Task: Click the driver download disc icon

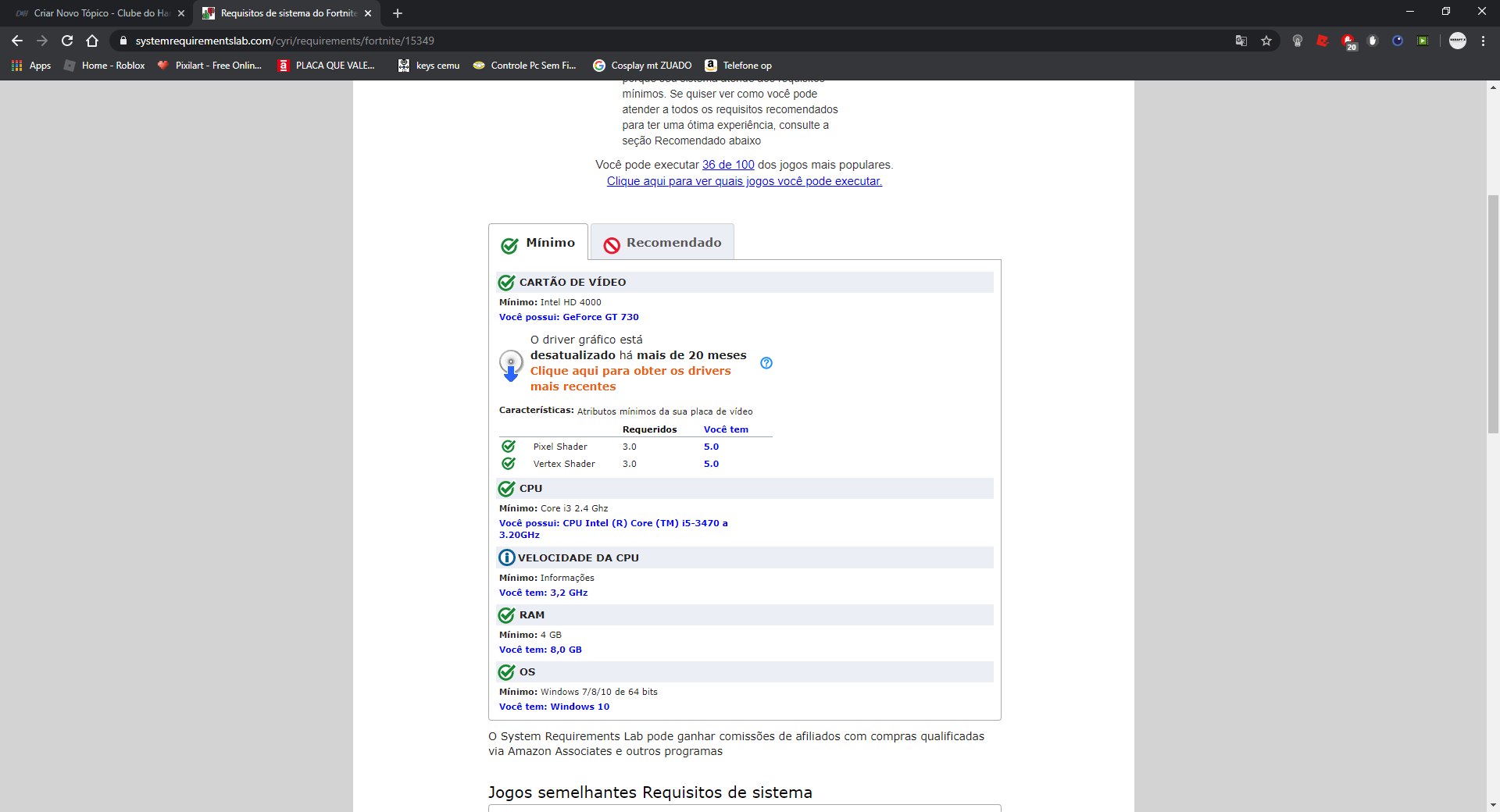Action: pyautogui.click(x=511, y=365)
